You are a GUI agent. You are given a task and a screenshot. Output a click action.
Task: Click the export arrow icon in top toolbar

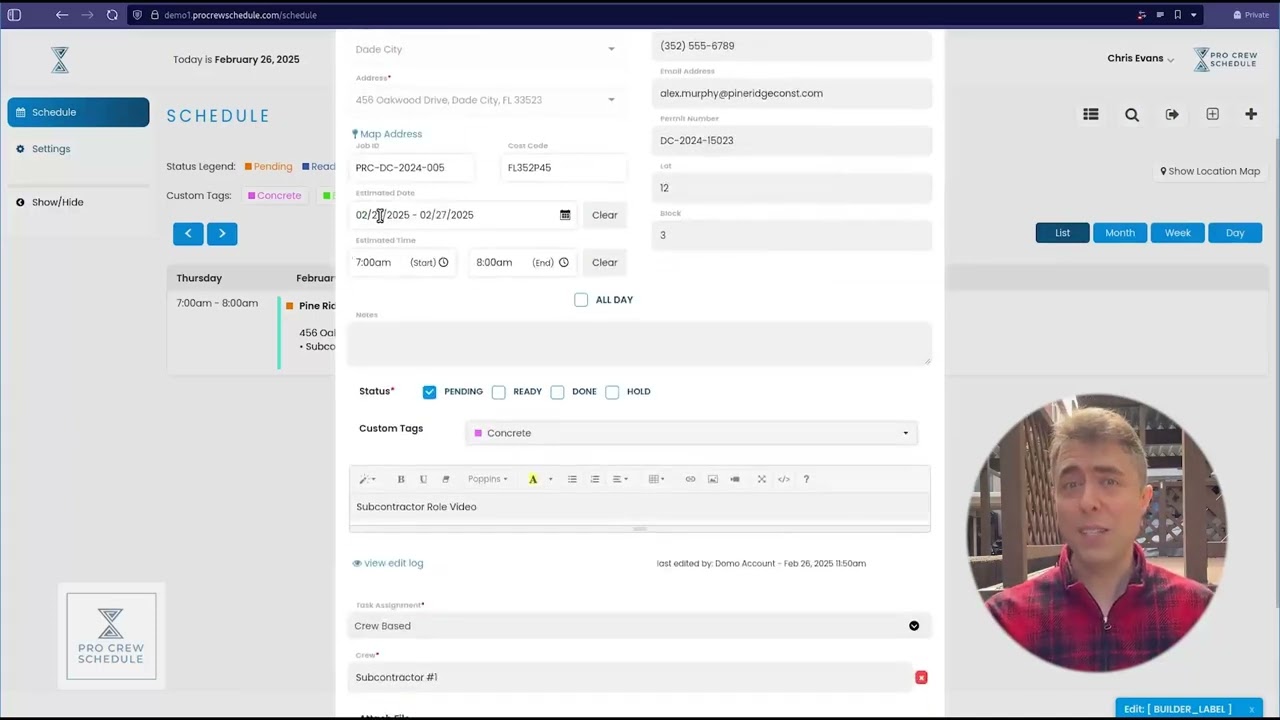tap(1172, 115)
